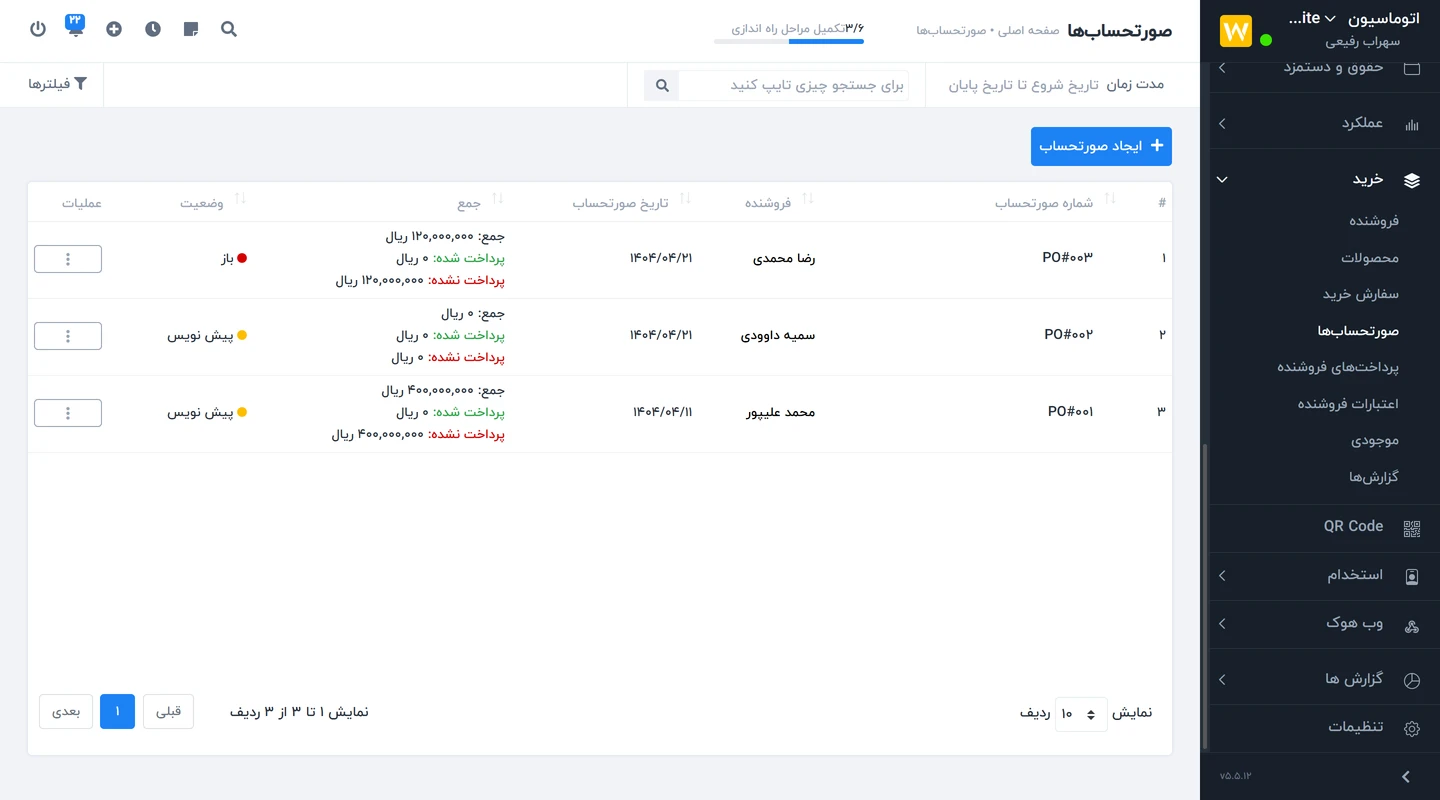Click user name سهراب رفیعی
1440x800 pixels.
click(x=1362, y=42)
